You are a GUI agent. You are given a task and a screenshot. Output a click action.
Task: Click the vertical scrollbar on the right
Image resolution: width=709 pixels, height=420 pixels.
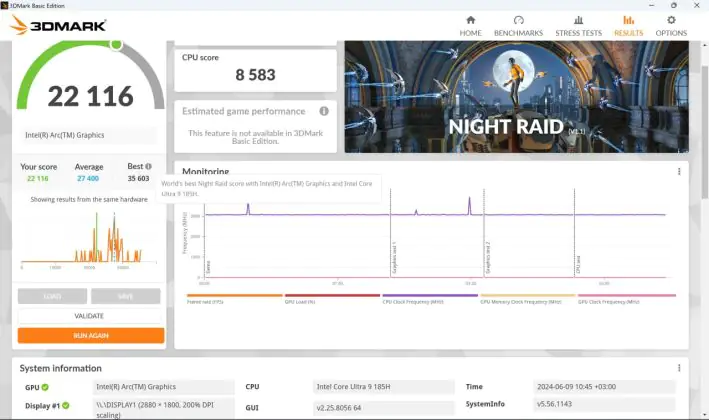pyautogui.click(x=704, y=131)
